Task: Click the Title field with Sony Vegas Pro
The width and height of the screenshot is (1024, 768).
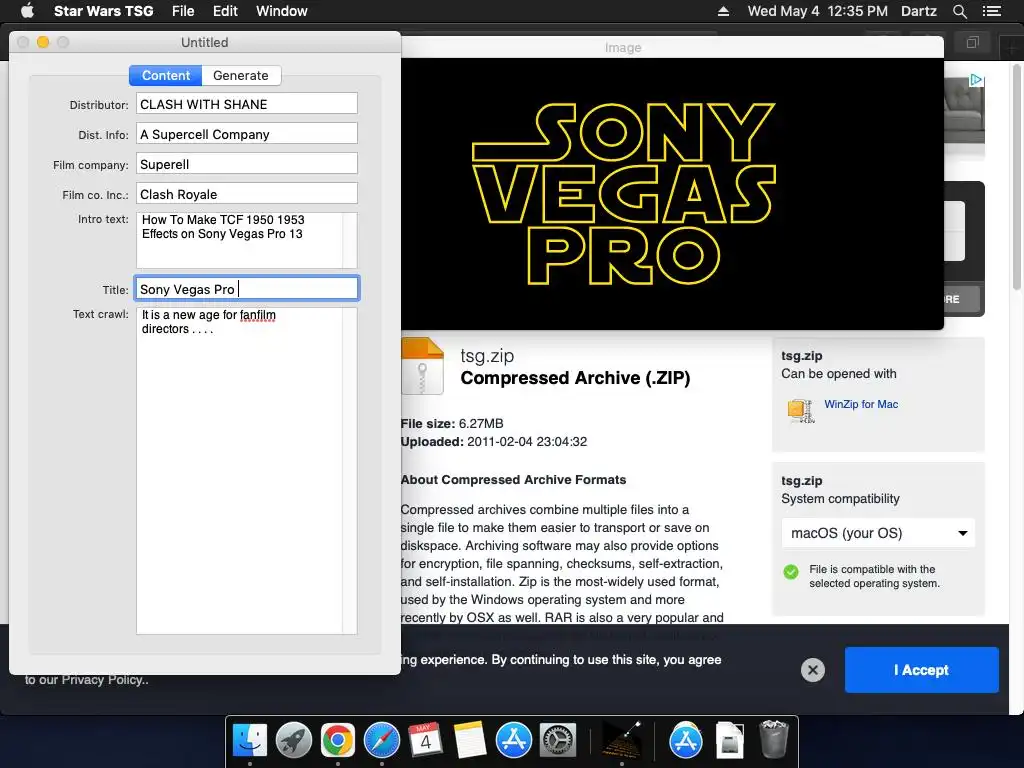Action: coord(247,289)
